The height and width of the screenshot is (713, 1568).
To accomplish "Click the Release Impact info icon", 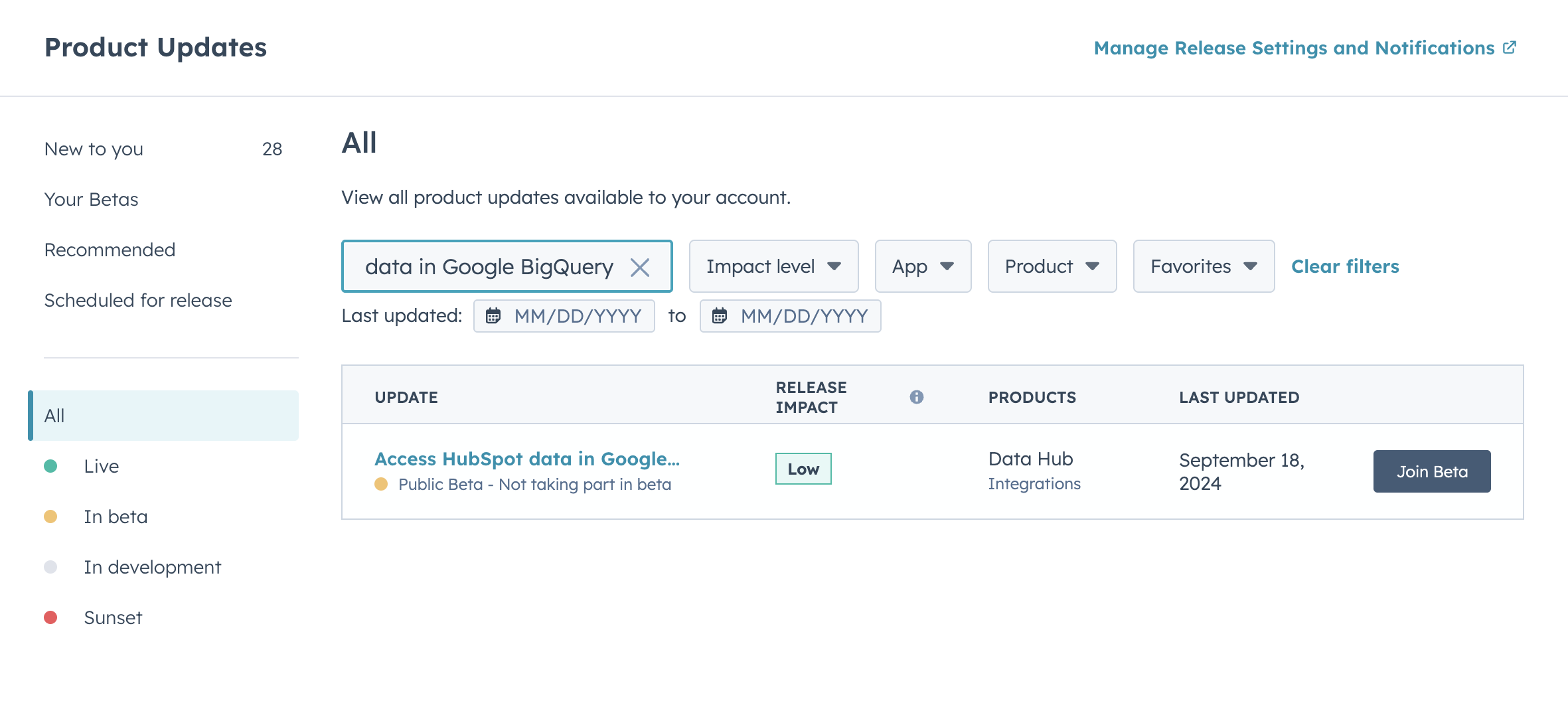I will (916, 397).
